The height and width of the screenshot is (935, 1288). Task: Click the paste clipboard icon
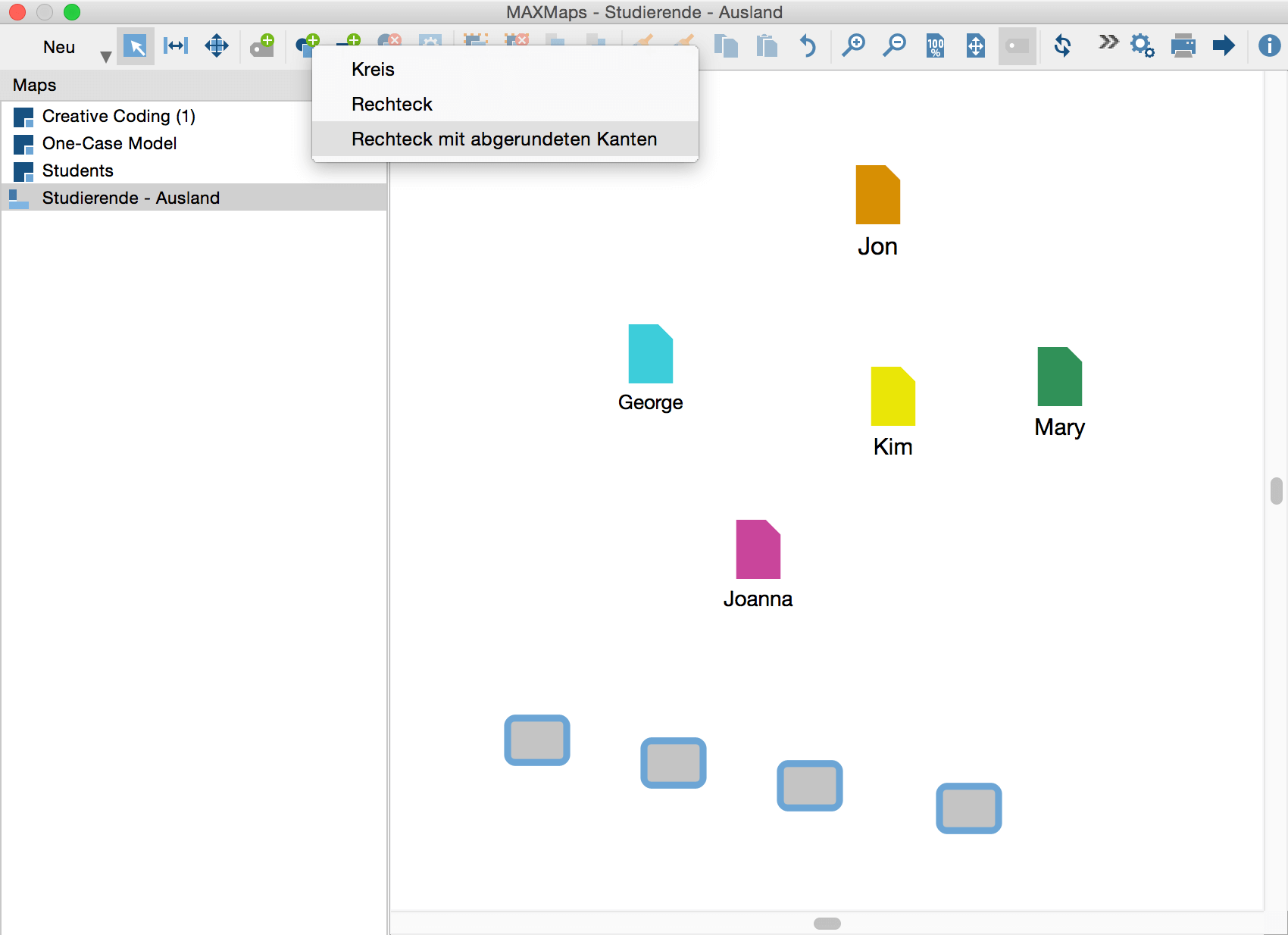coord(767,46)
